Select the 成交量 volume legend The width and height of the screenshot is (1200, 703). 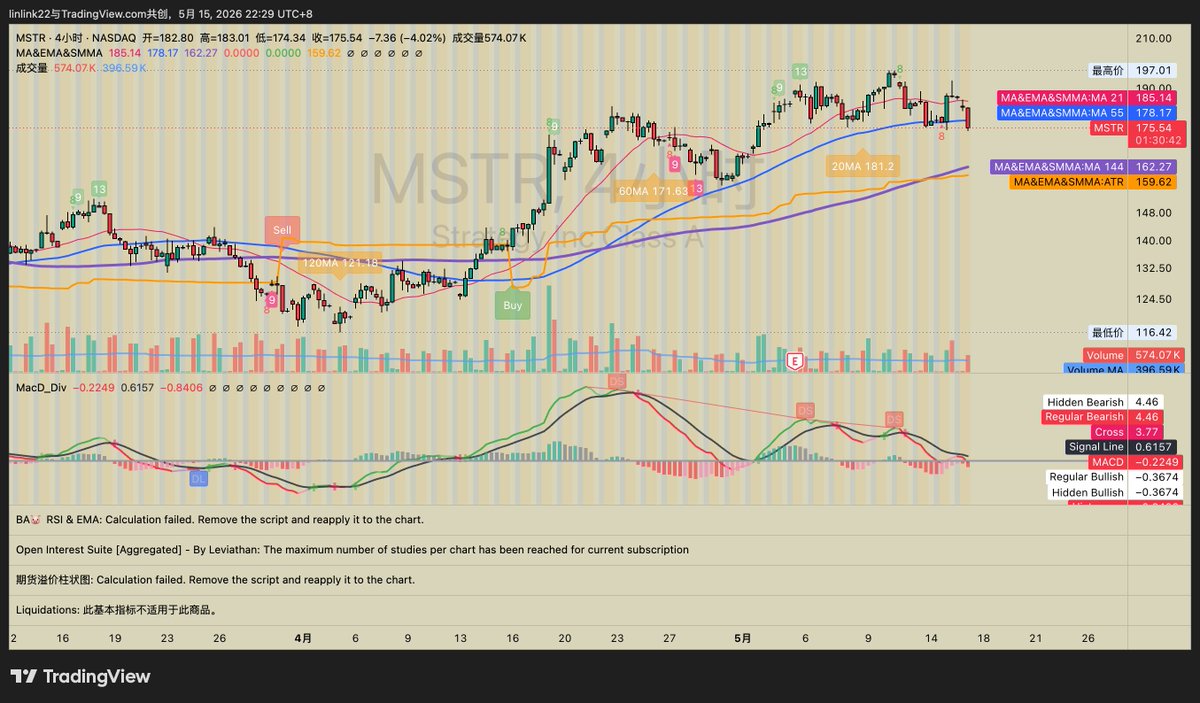coord(31,67)
